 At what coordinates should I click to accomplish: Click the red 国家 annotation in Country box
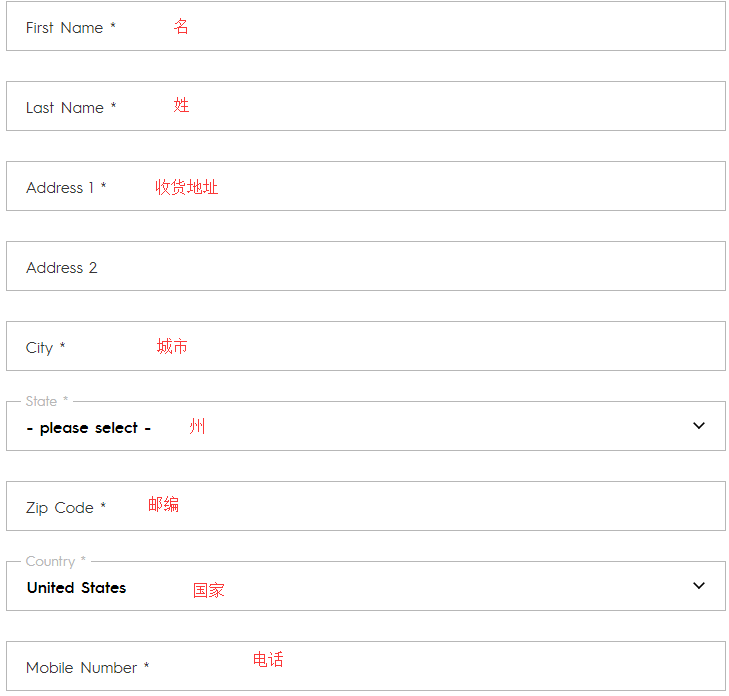click(x=209, y=591)
